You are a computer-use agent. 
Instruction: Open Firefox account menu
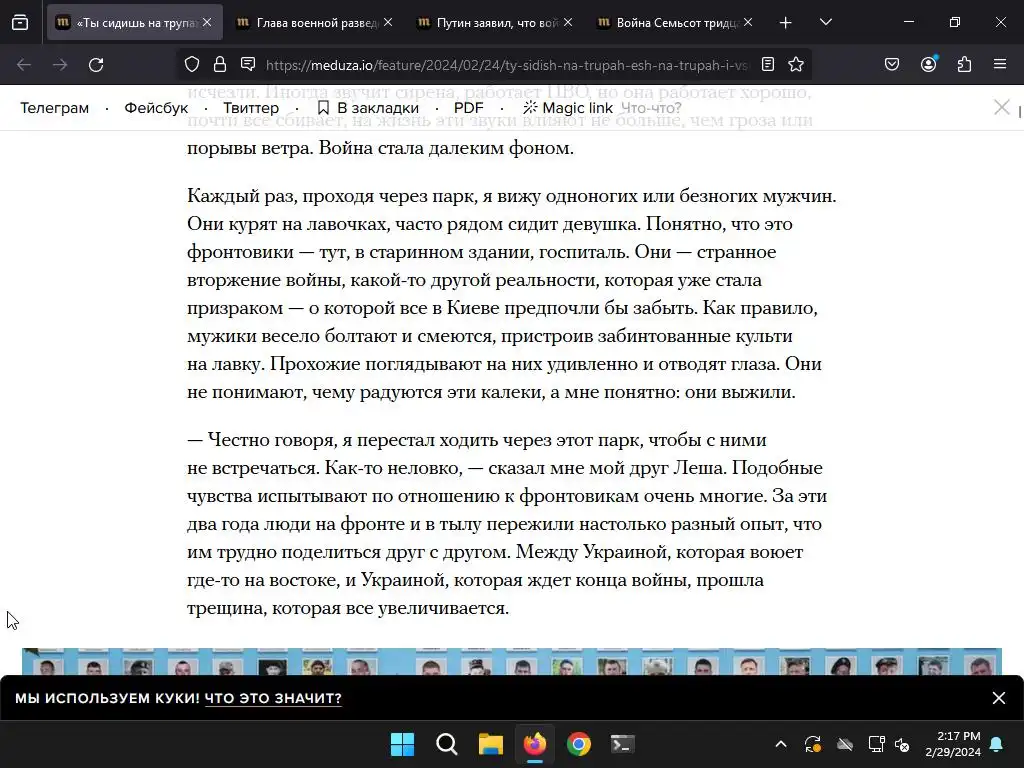929,64
